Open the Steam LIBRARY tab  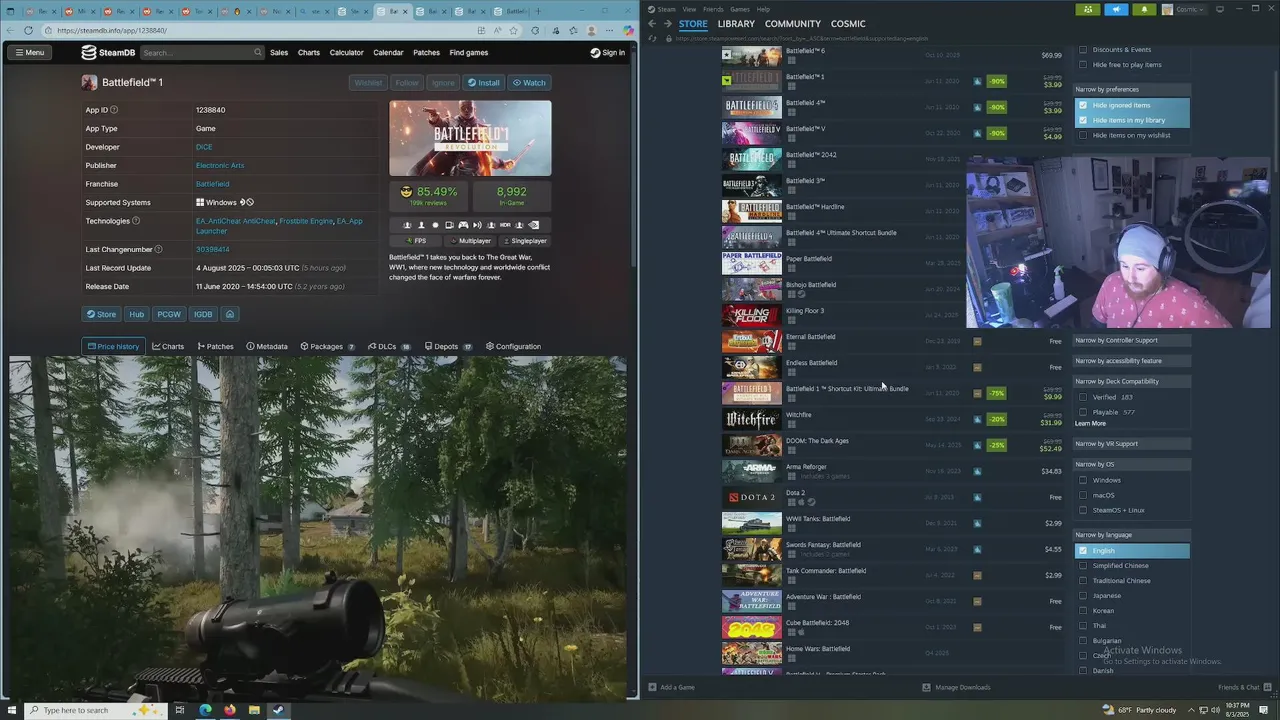(736, 23)
